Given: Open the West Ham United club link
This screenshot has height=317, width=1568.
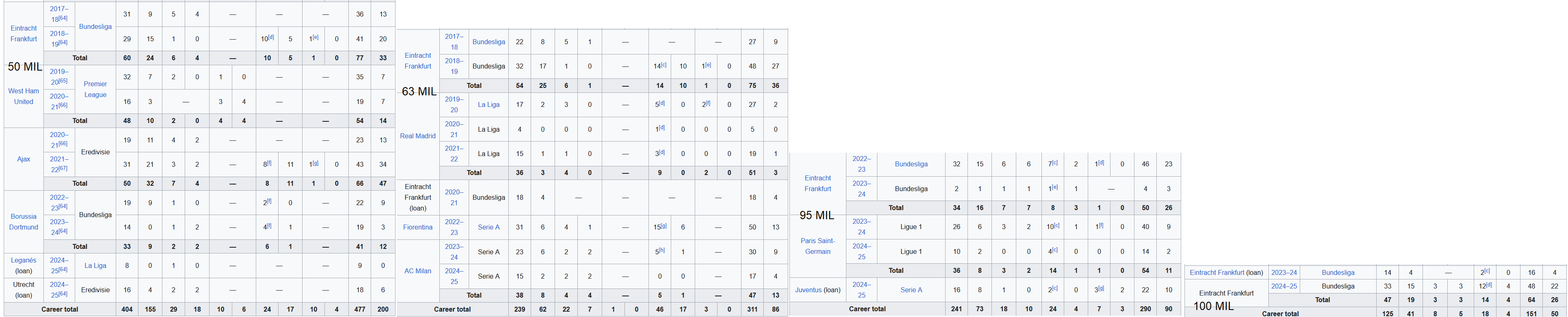Looking at the screenshot, I should pyautogui.click(x=24, y=96).
